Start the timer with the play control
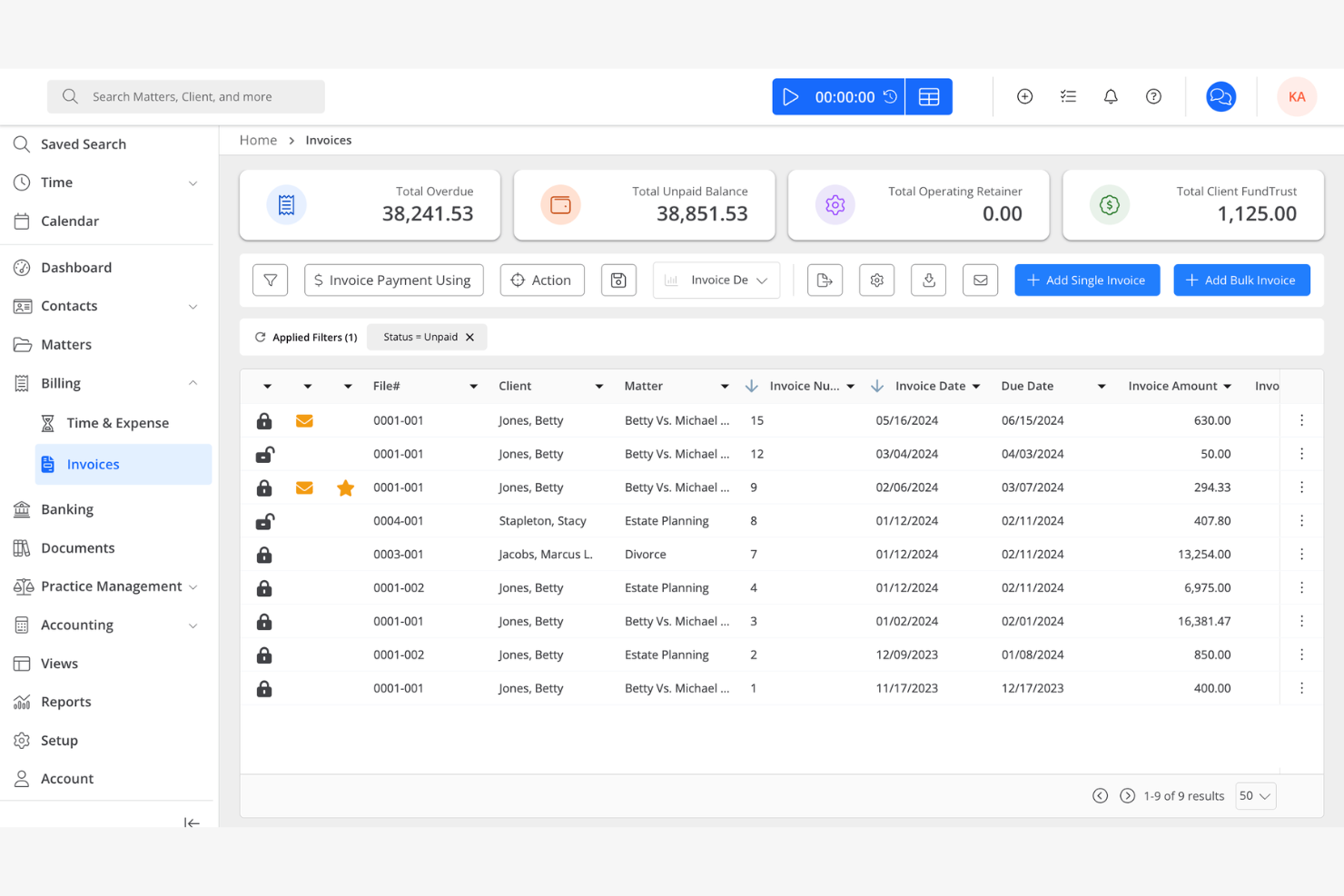This screenshot has height=896, width=1344. [x=790, y=96]
